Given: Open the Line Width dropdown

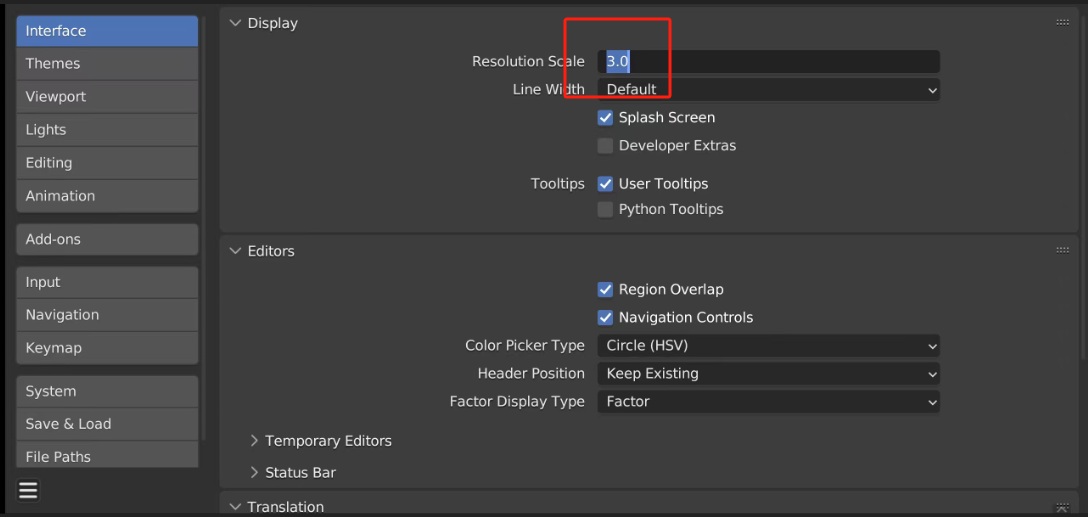Looking at the screenshot, I should (768, 90).
